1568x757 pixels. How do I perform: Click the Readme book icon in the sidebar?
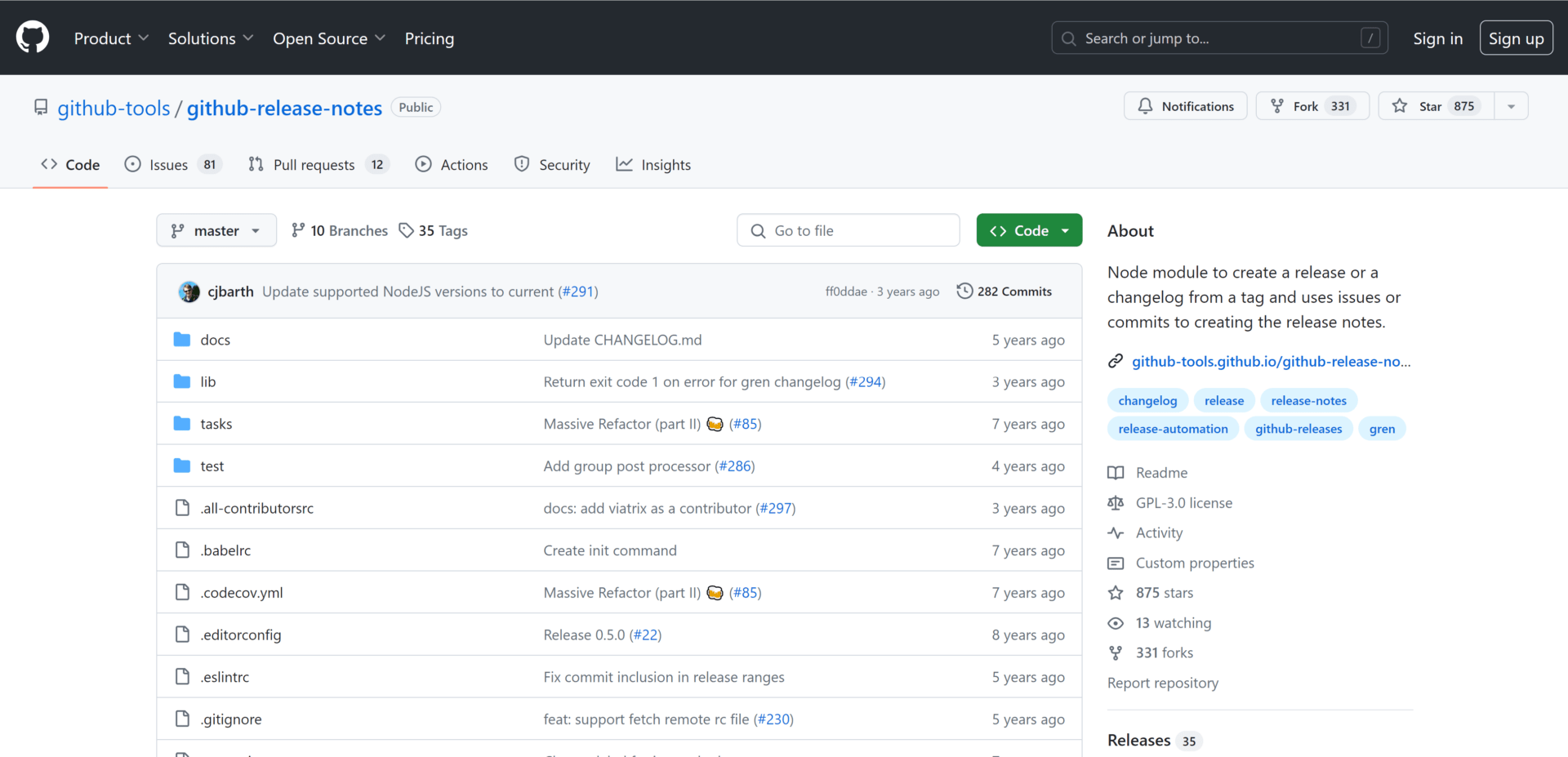click(1116, 472)
